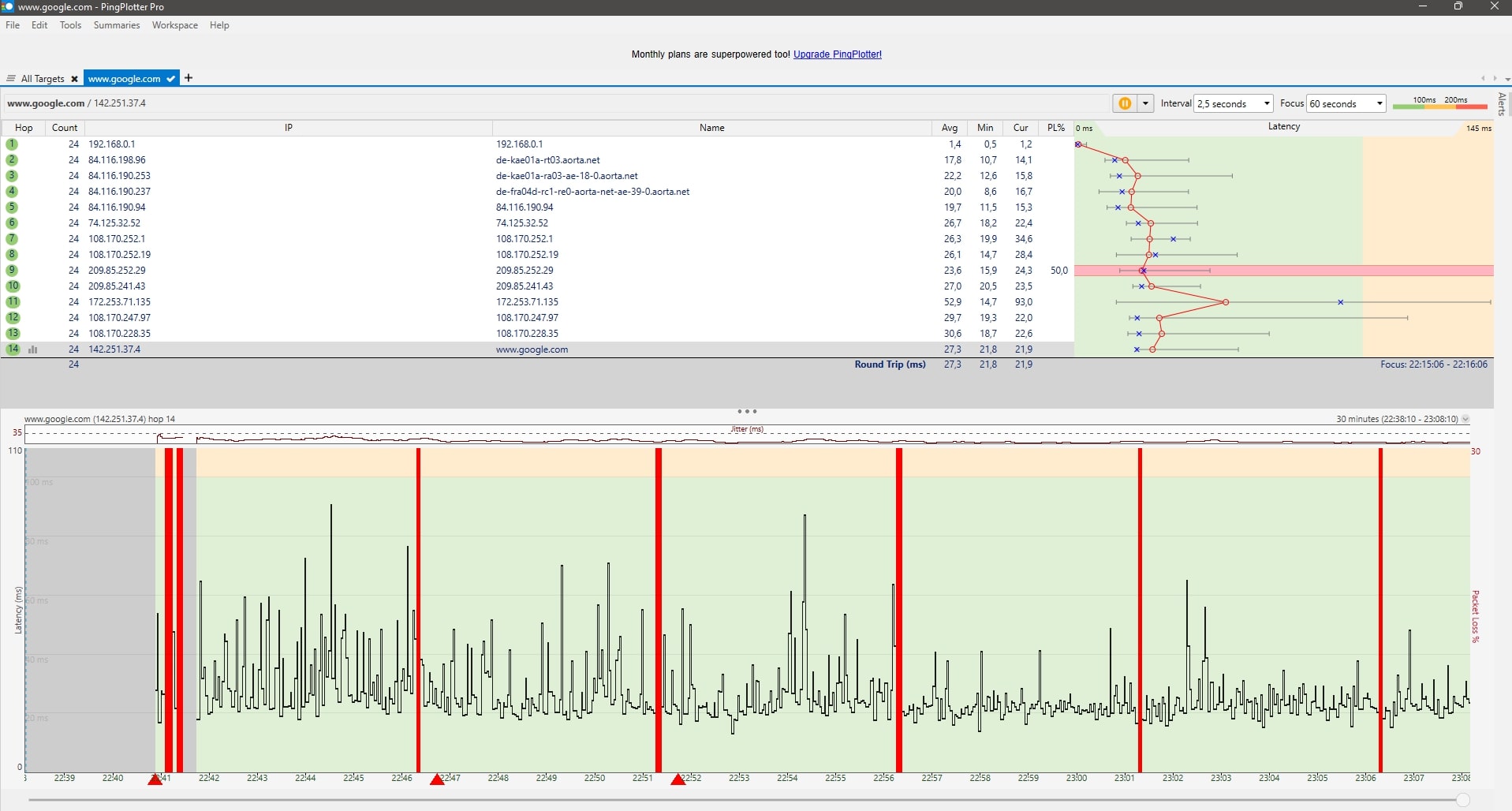Open the Interval dropdown
This screenshot has height=811, width=1512.
point(1234,103)
